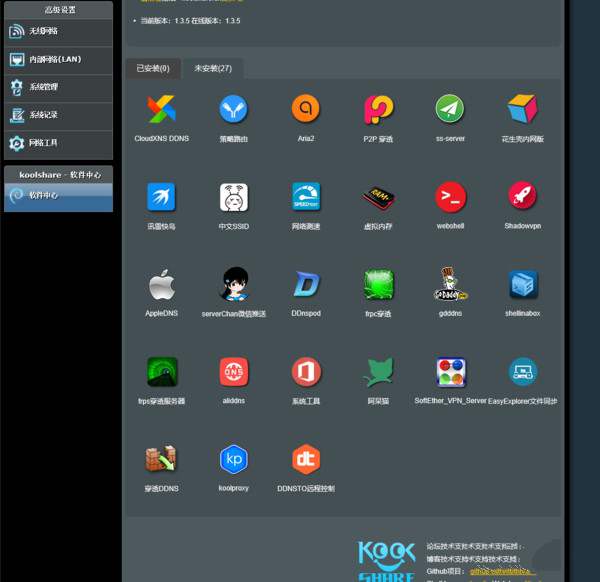600x582 pixels.
Task: Open the aliddns plugin icon
Action: pos(233,372)
